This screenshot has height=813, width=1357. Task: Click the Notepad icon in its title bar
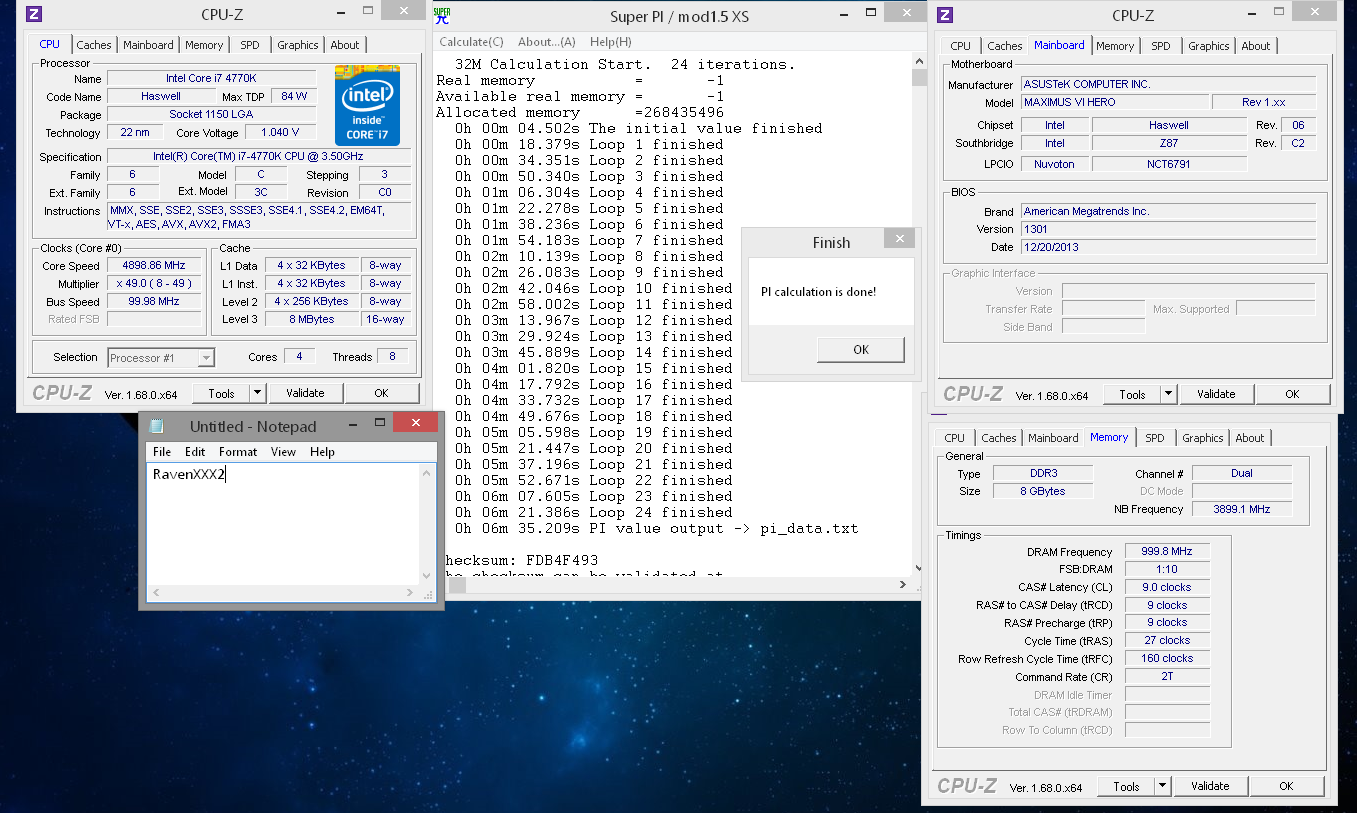(x=156, y=426)
